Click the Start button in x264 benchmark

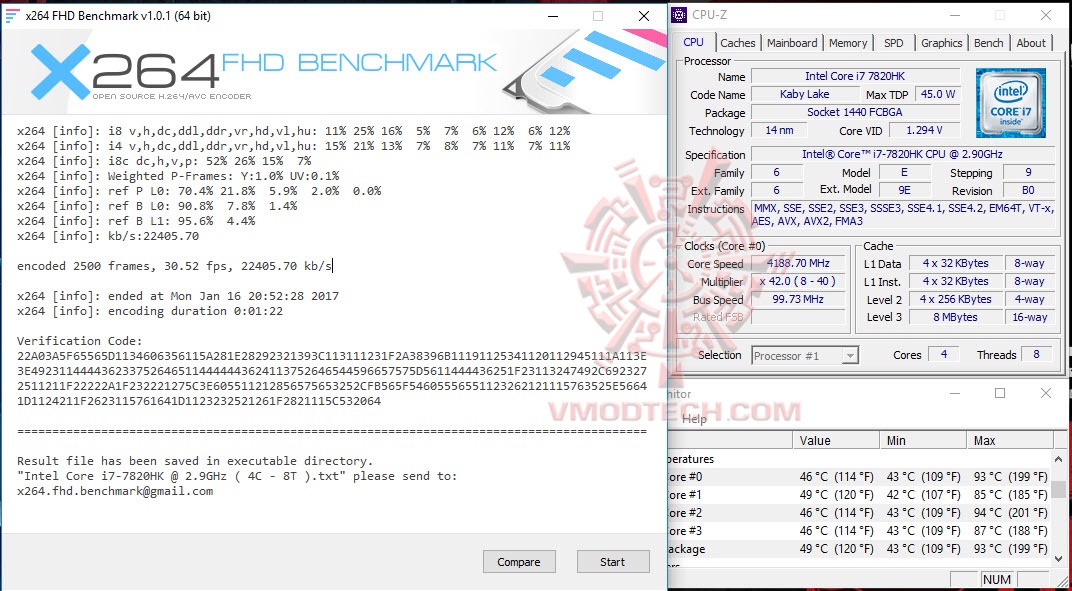point(613,562)
